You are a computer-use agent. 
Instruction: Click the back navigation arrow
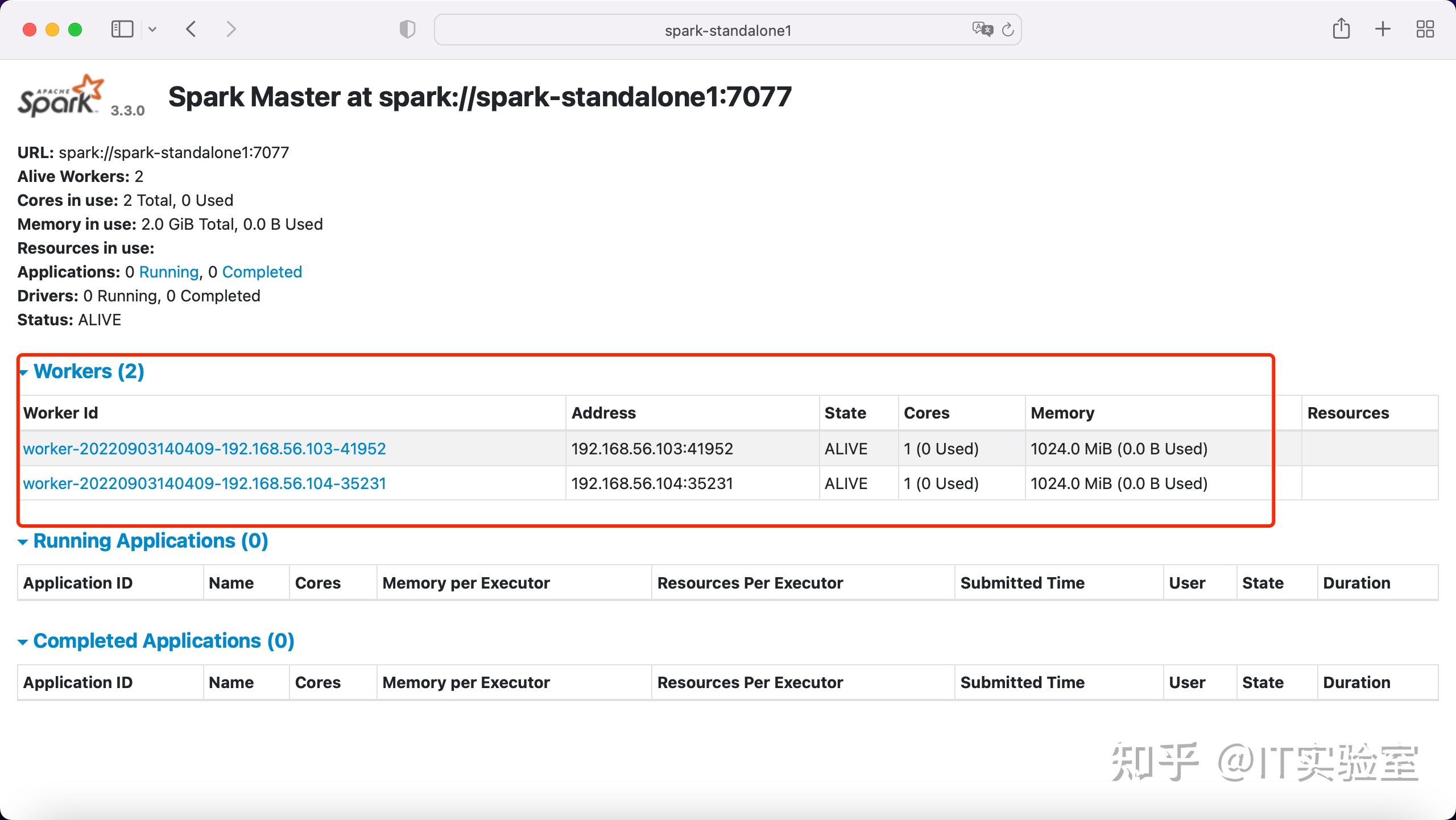pos(191,28)
